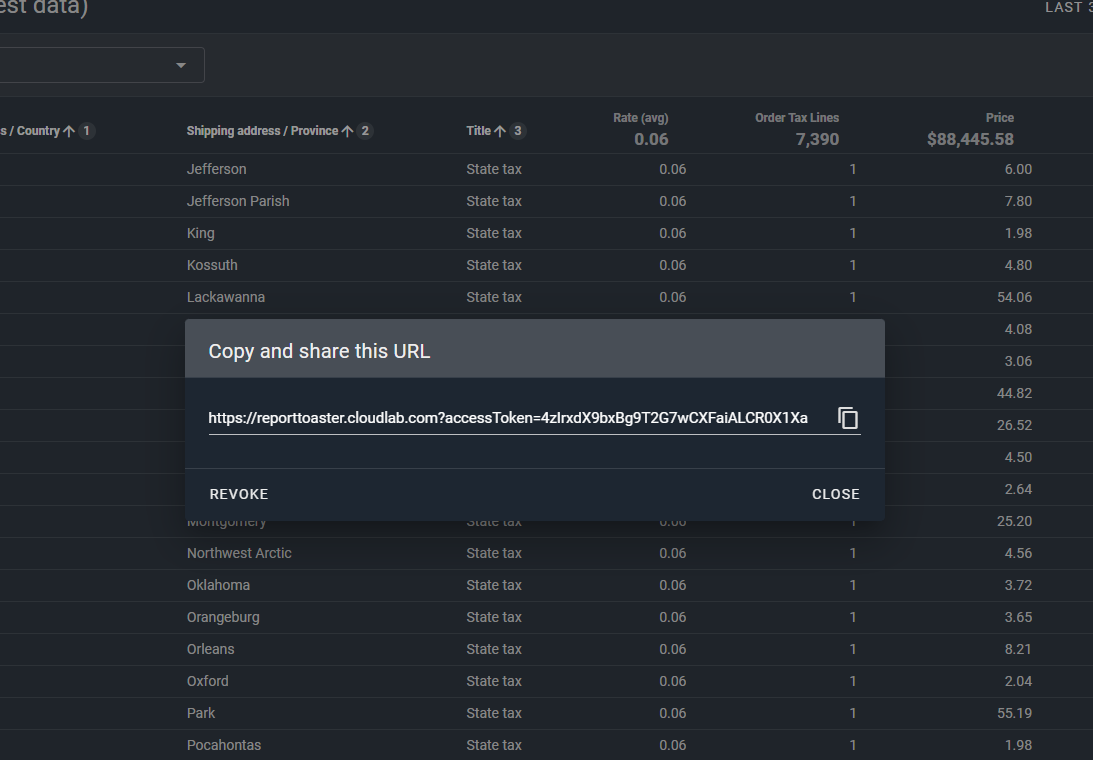Click the Orangeburg province cell
Image resolution: width=1093 pixels, height=760 pixels.
(x=223, y=617)
